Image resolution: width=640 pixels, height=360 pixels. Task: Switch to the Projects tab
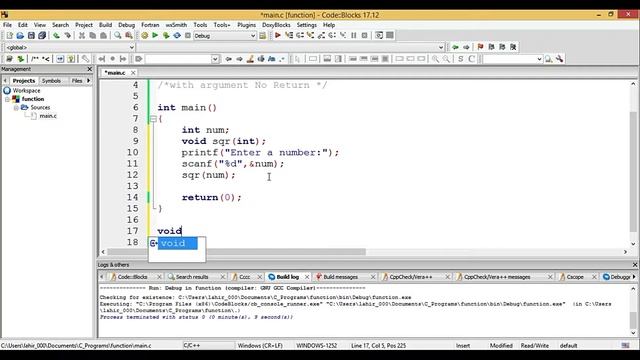(x=24, y=81)
